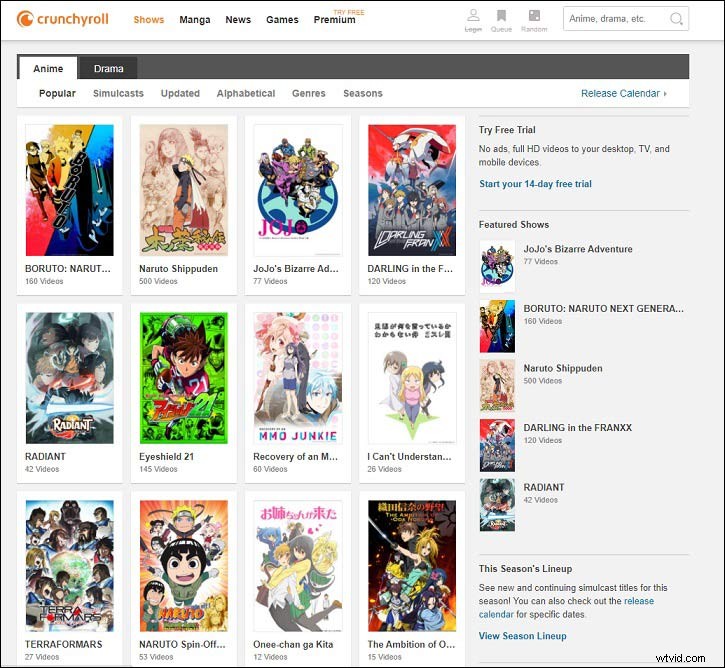Open the BORUTO poster in grid
This screenshot has height=668, width=725.
69,190
